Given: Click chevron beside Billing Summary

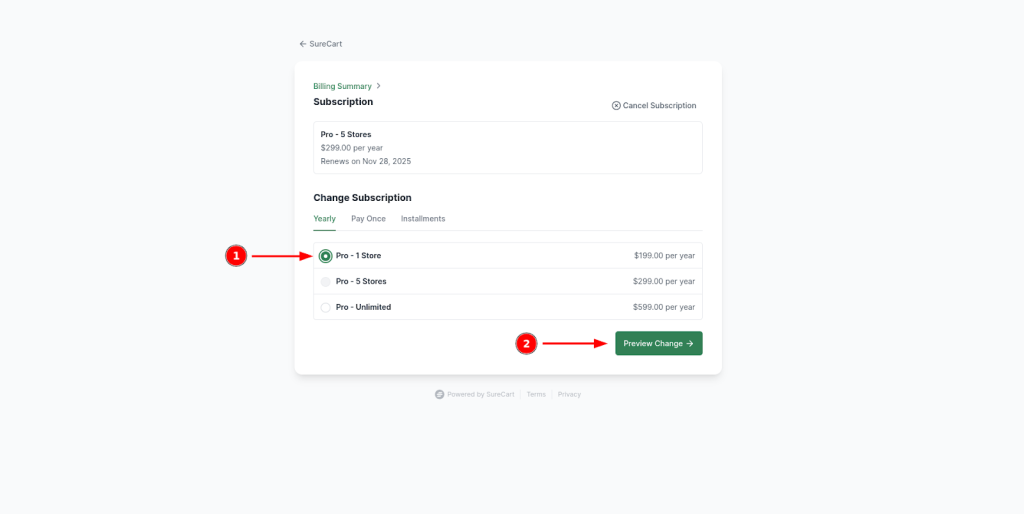Looking at the screenshot, I should pos(379,86).
